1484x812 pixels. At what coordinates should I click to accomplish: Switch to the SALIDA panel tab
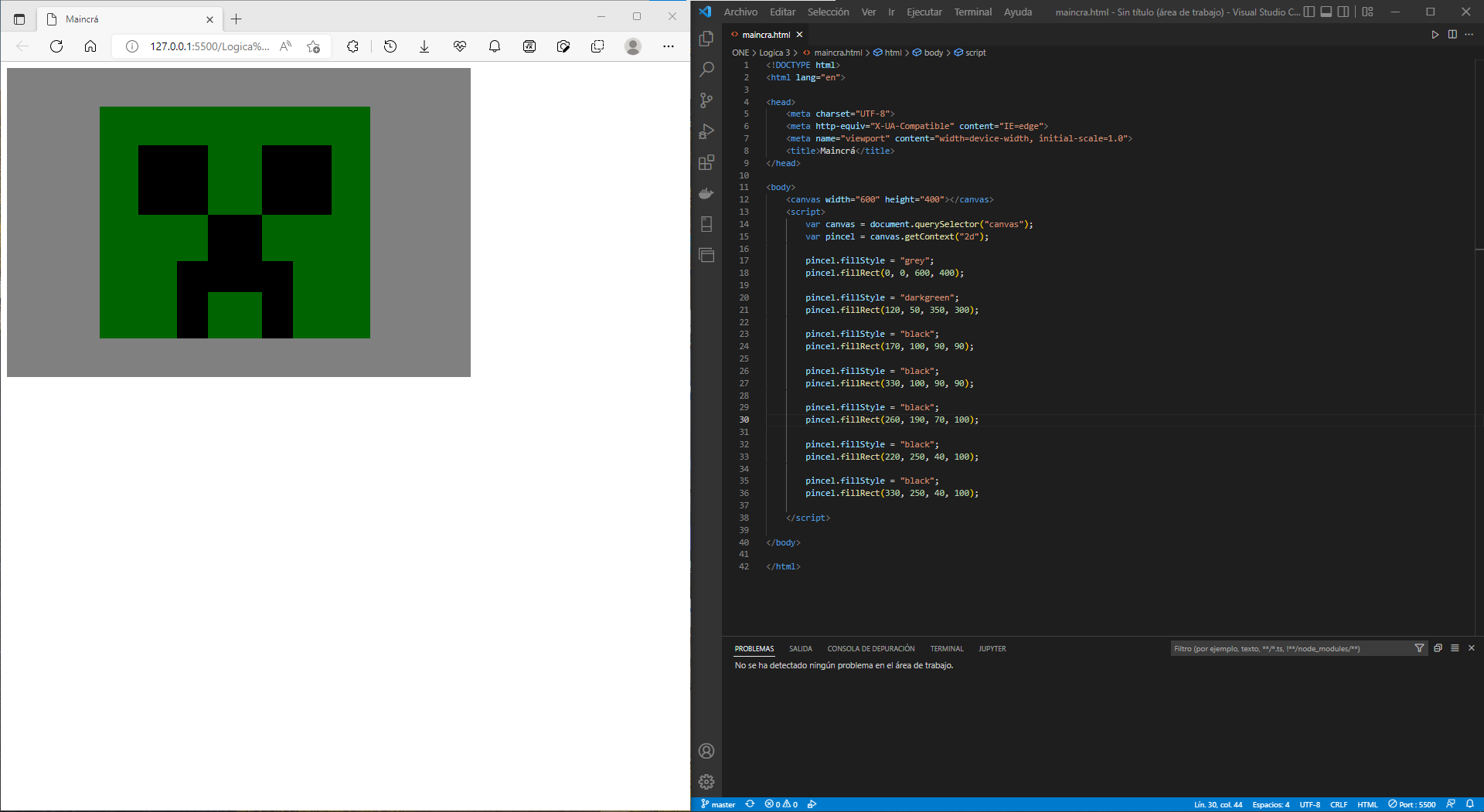(x=801, y=649)
